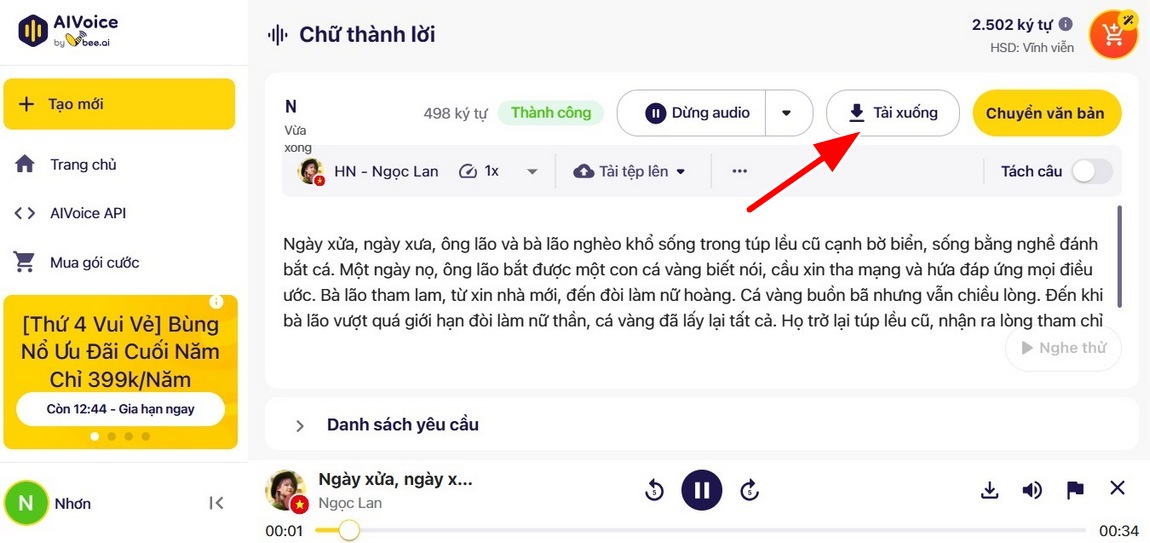Collapse the sidebar with arrow icon
This screenshot has height=543, width=1150.
tap(216, 503)
